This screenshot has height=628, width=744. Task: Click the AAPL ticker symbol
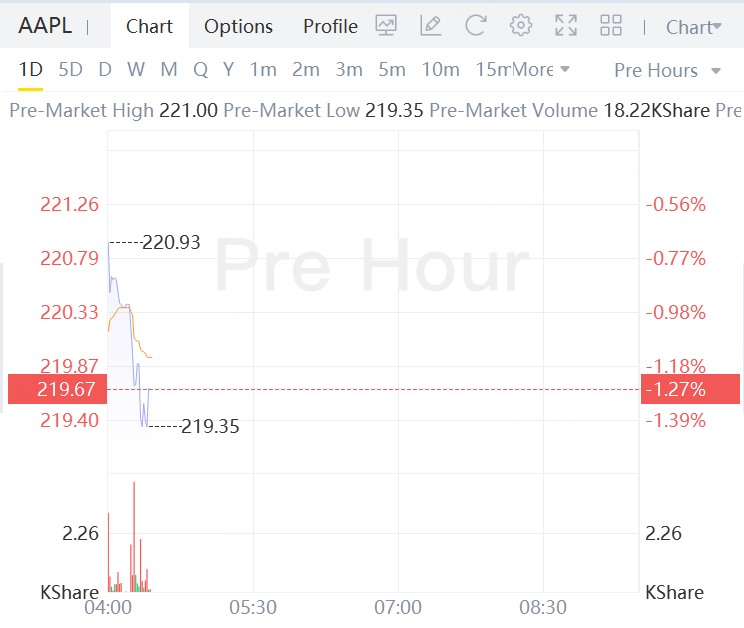45,27
